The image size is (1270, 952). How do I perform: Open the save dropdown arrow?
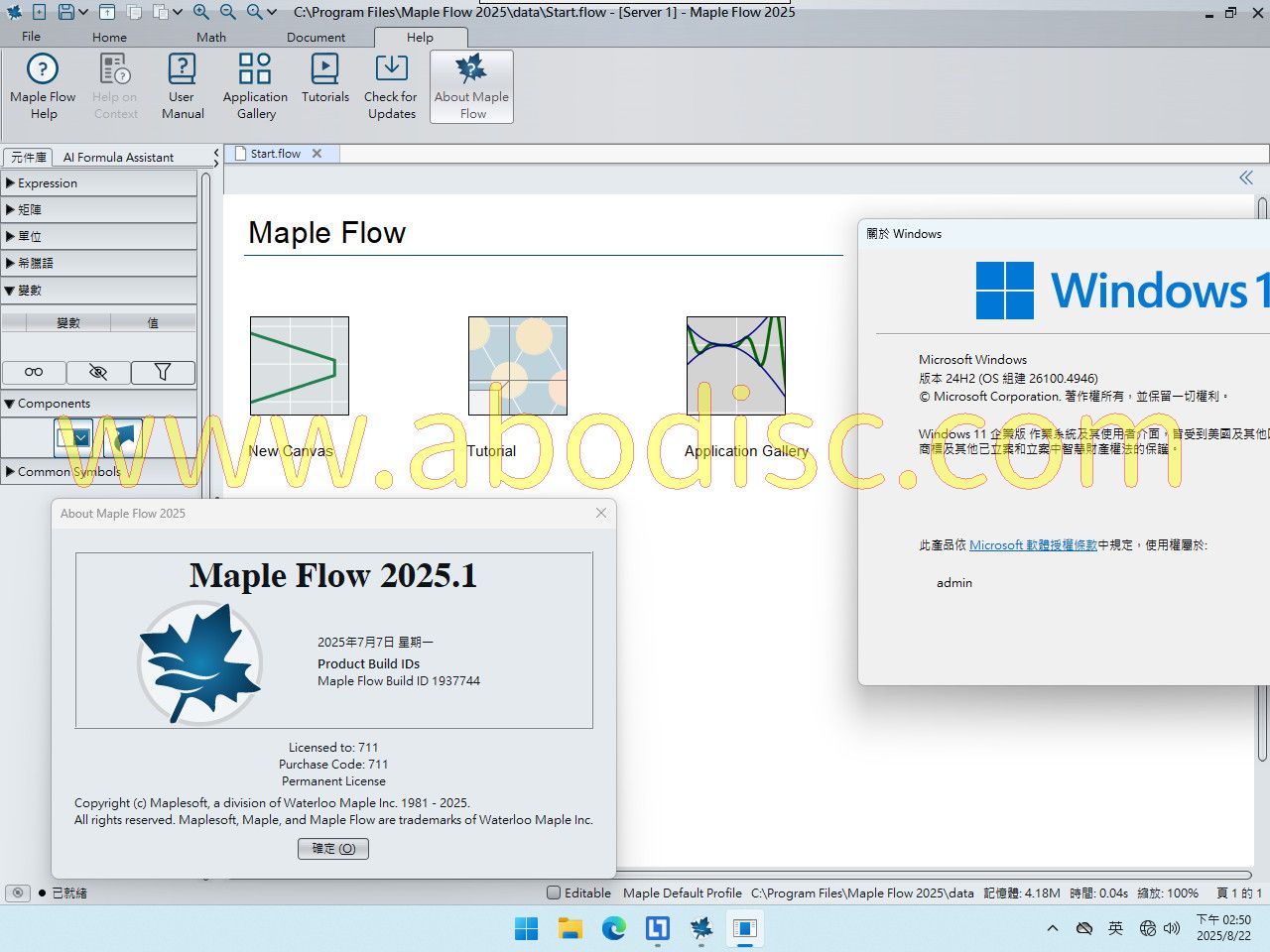pos(83,12)
